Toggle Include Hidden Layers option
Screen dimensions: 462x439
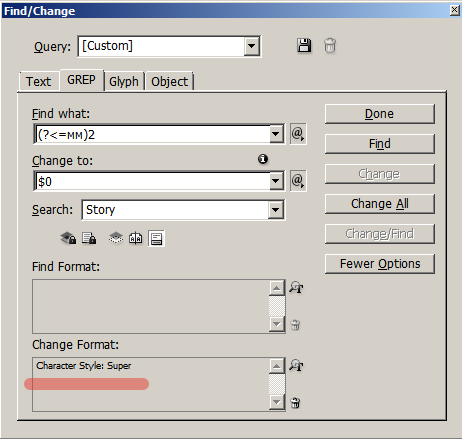pyautogui.click(x=116, y=238)
